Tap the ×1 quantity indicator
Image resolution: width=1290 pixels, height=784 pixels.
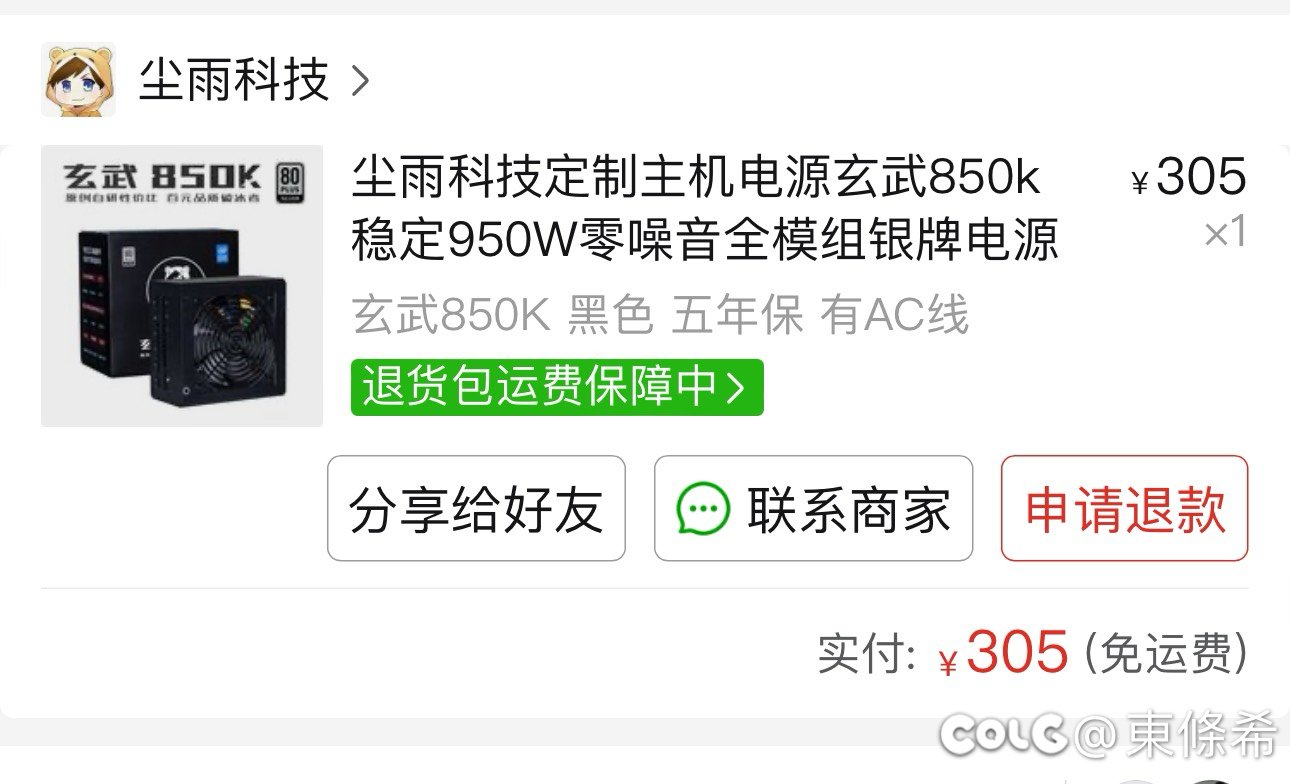tap(1225, 233)
